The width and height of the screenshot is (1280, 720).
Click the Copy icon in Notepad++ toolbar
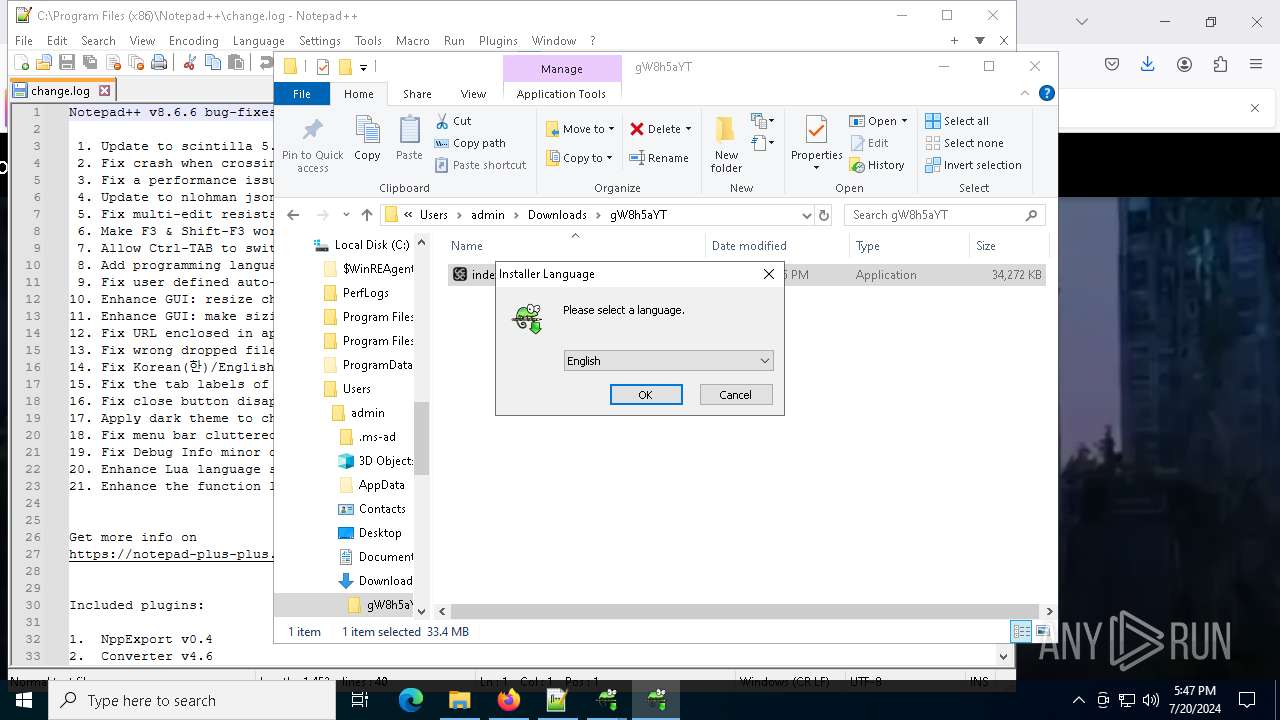pyautogui.click(x=212, y=63)
